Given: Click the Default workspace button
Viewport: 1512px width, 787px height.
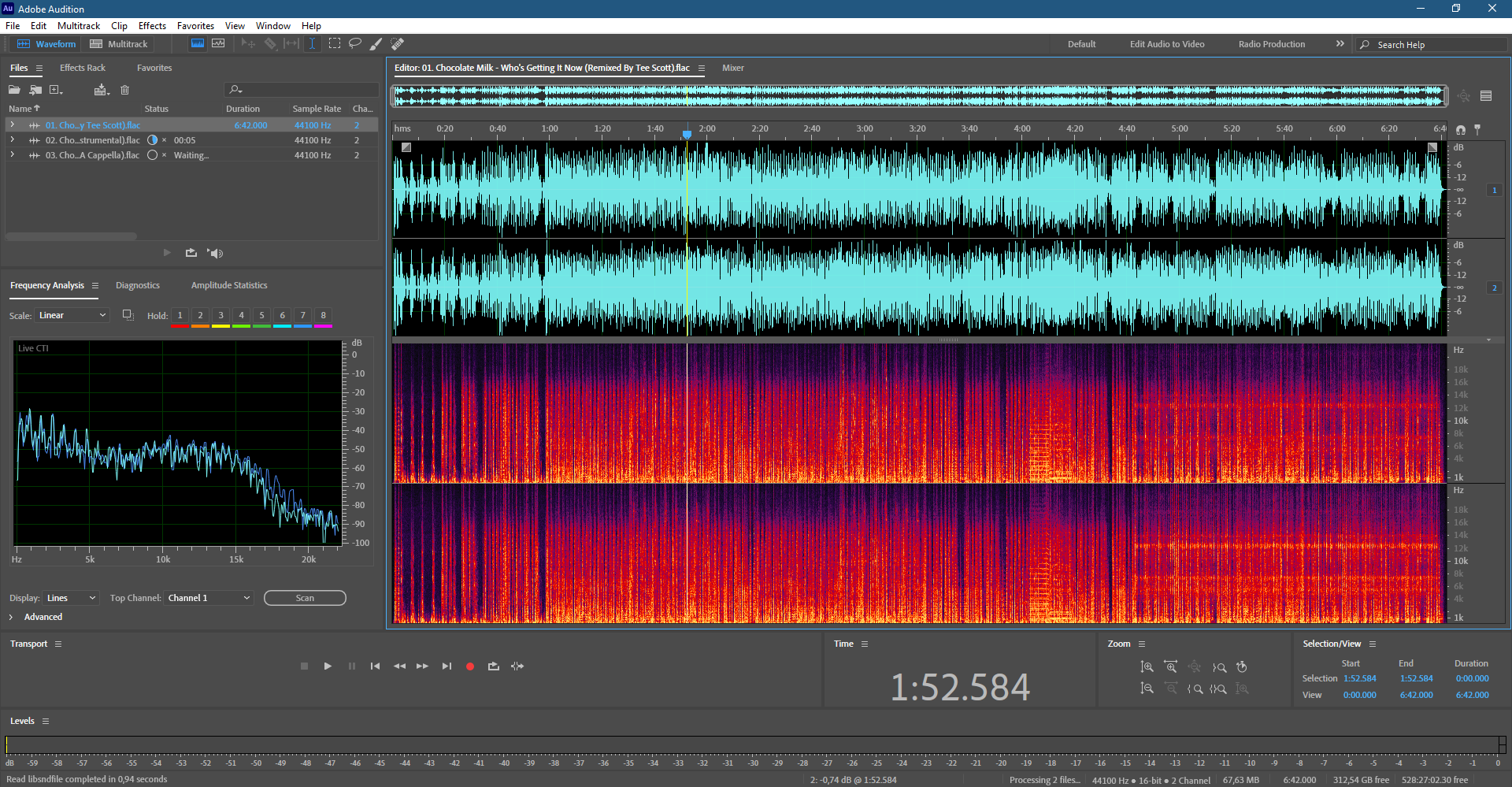Looking at the screenshot, I should [x=1081, y=44].
